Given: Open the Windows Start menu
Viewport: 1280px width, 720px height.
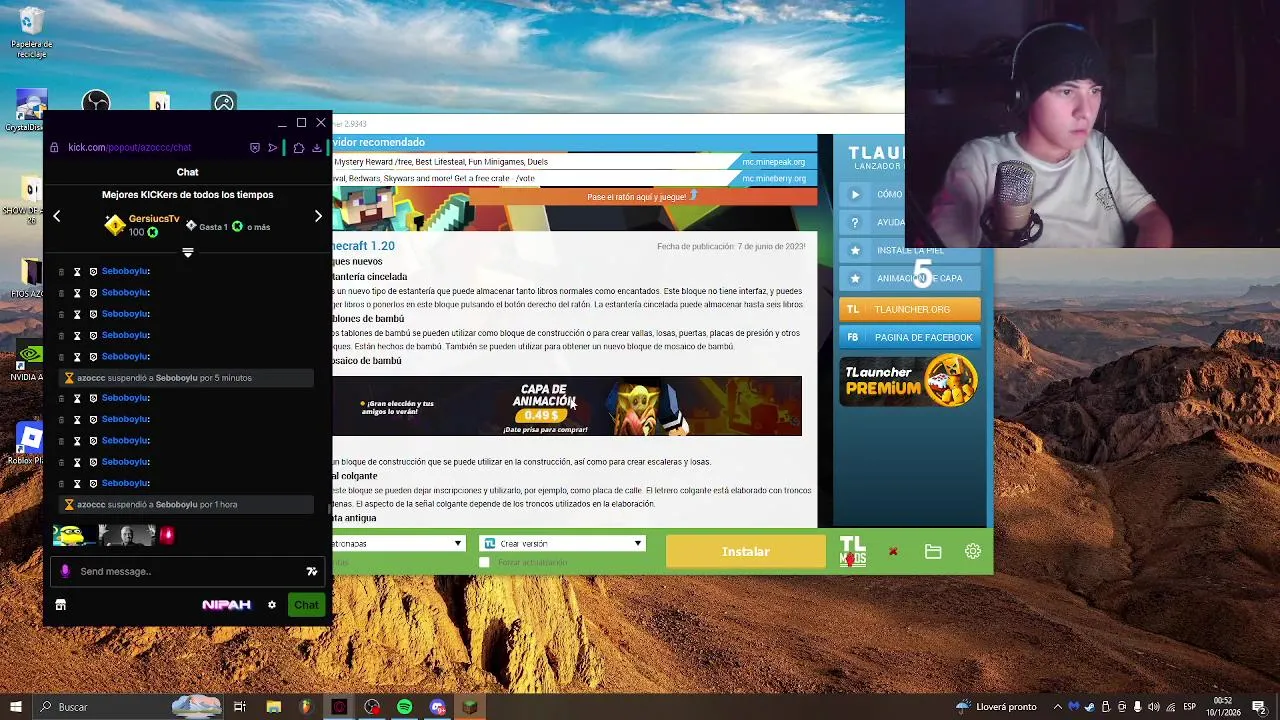Looking at the screenshot, I should point(15,707).
